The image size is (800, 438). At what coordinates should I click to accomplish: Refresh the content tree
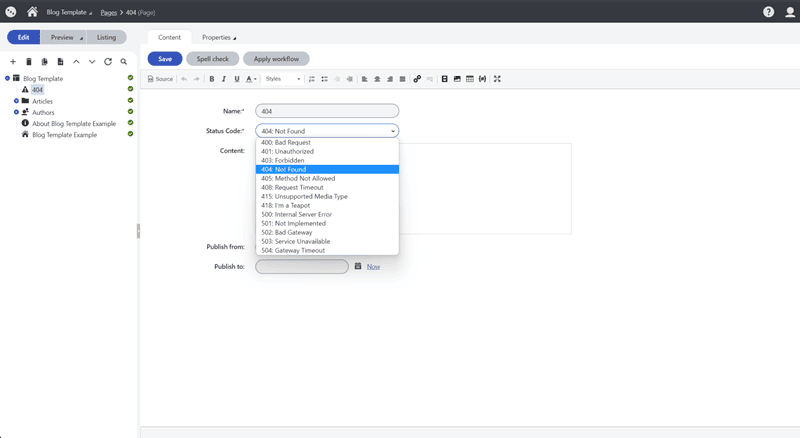click(x=108, y=62)
